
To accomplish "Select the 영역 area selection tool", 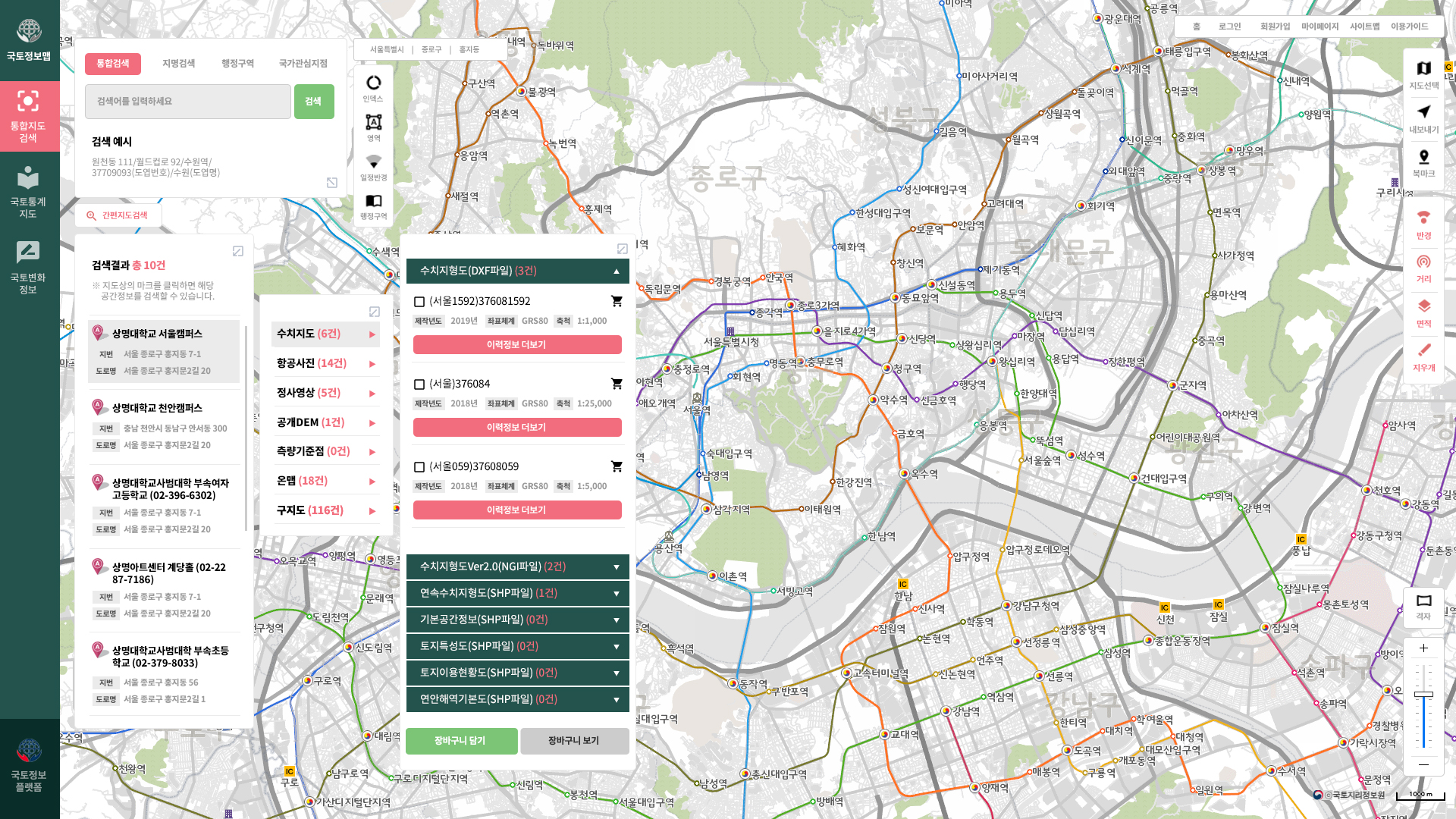I will (373, 123).
